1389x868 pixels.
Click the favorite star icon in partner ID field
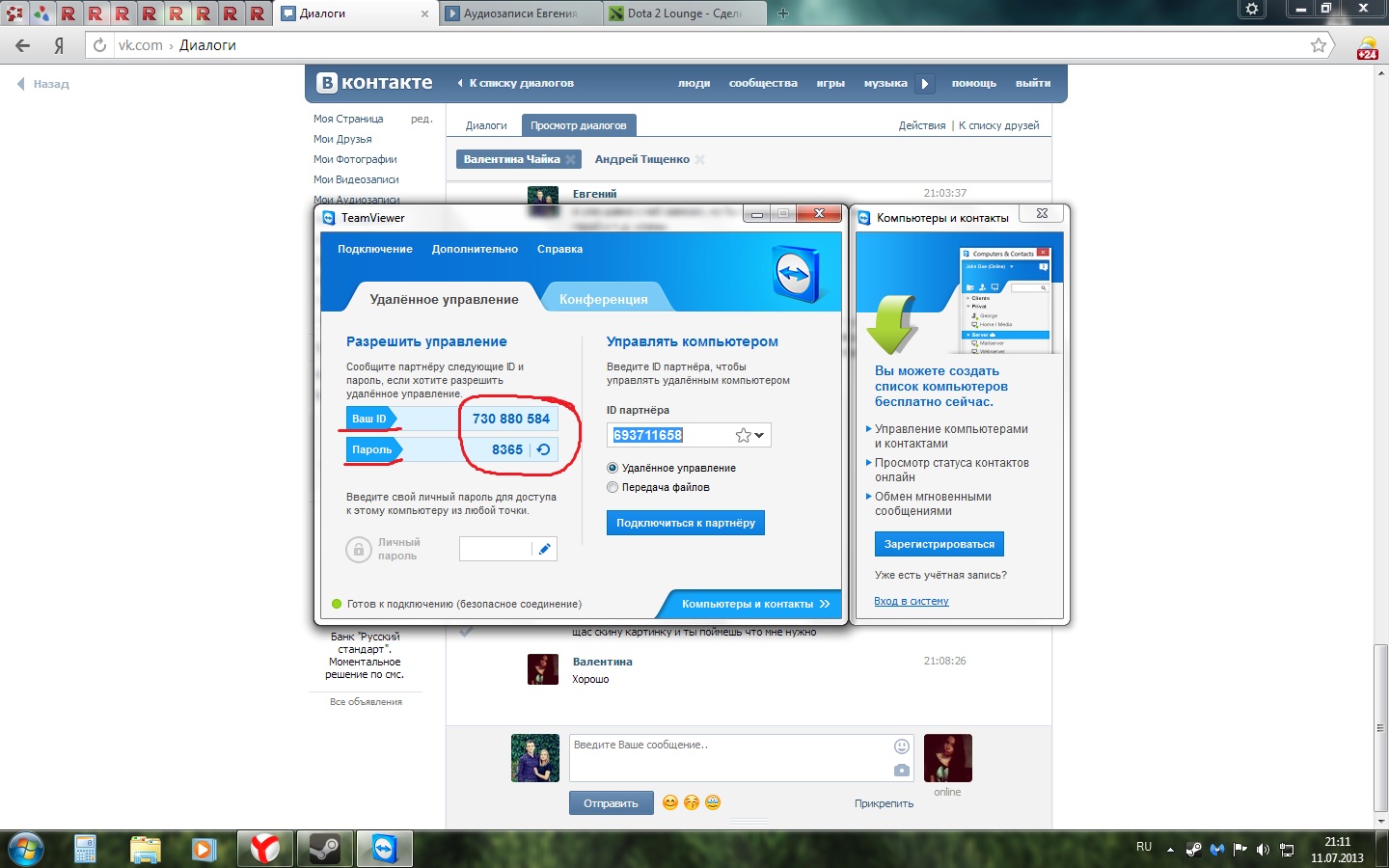743,435
